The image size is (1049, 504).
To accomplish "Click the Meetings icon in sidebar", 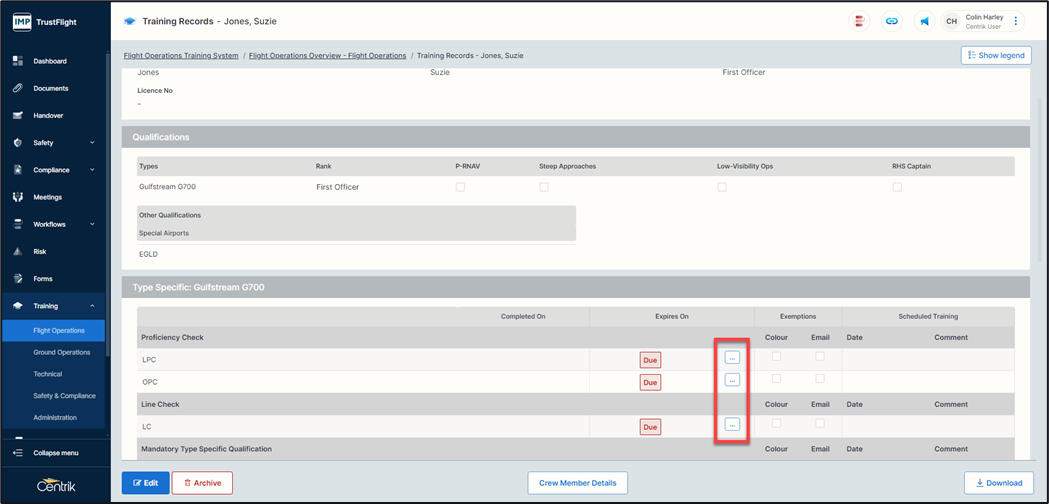I will point(18,197).
